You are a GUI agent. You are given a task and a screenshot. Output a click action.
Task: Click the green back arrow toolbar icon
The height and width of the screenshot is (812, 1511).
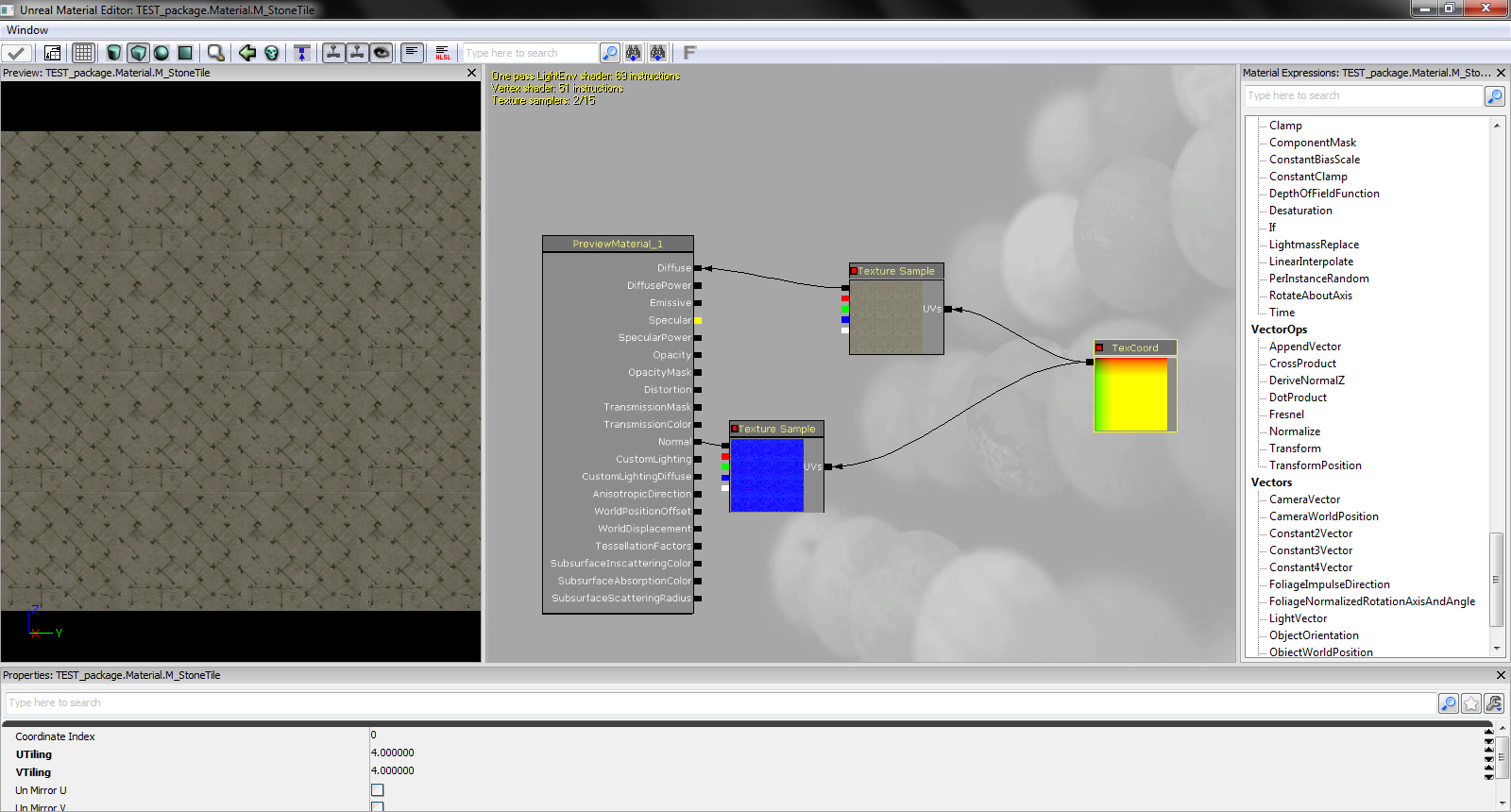247,53
